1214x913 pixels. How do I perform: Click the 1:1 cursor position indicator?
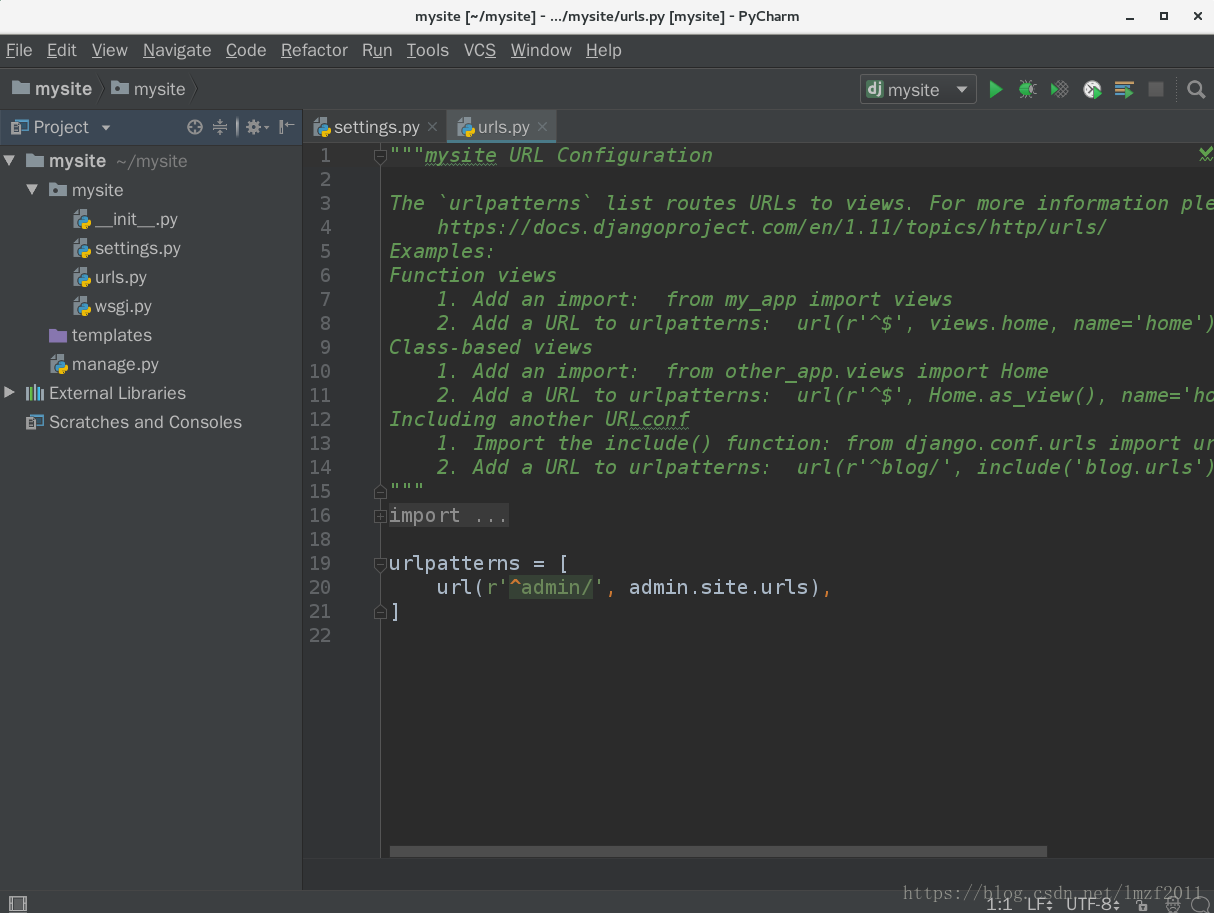coord(999,904)
